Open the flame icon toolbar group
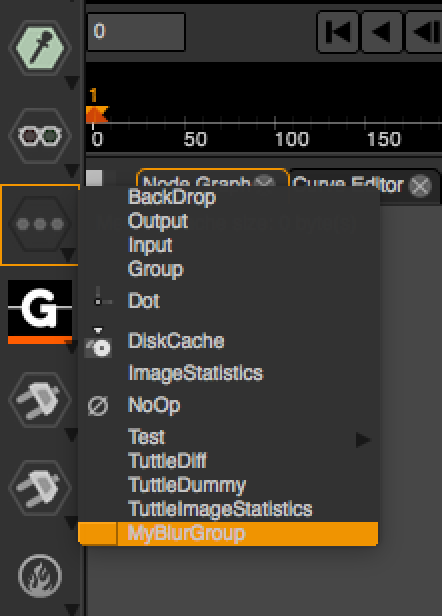This screenshot has width=442, height=616. click(x=40, y=576)
